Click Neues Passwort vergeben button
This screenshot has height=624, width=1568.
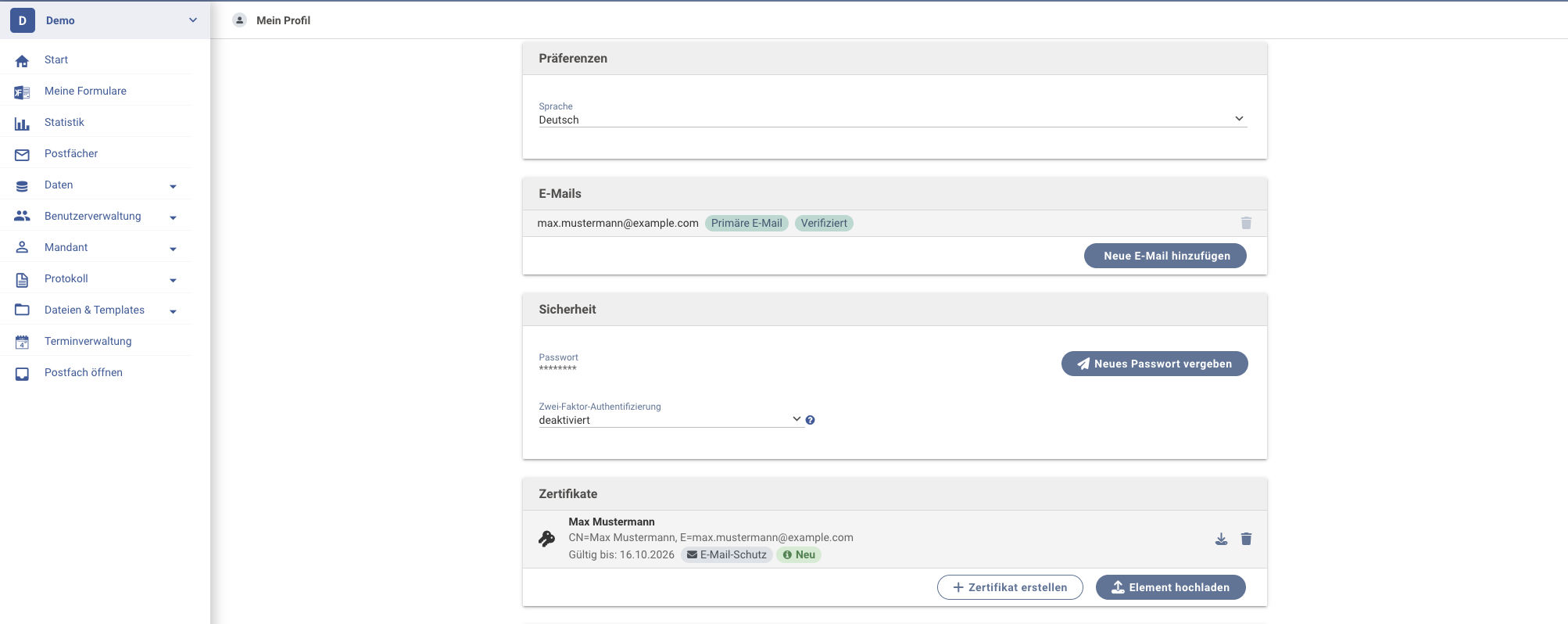click(1154, 364)
